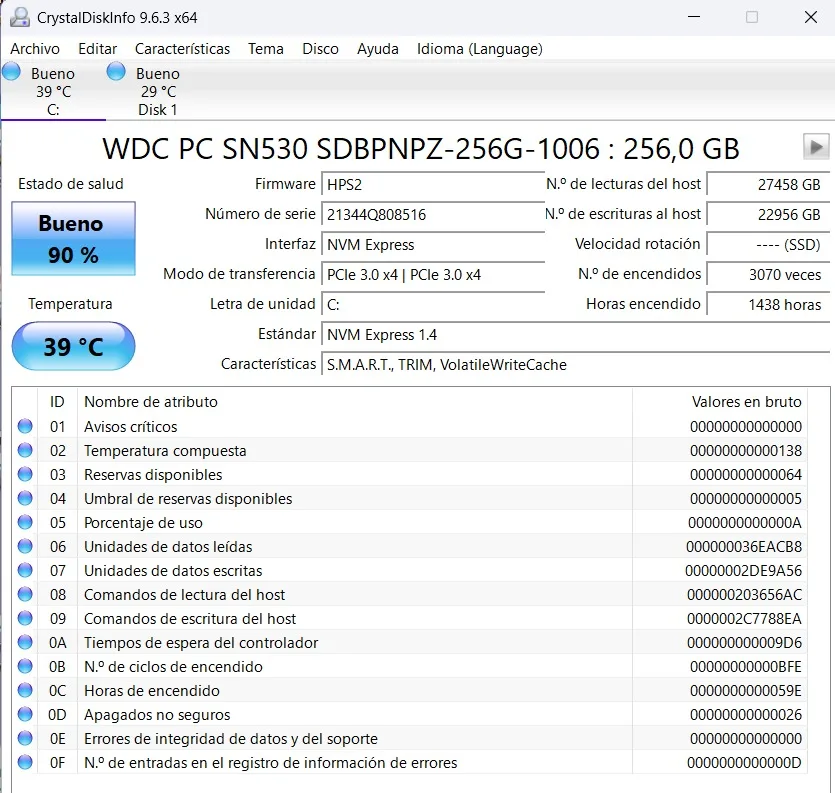Click raw value 0000000000059E
The width and height of the screenshot is (835, 793).
pyautogui.click(x=746, y=690)
